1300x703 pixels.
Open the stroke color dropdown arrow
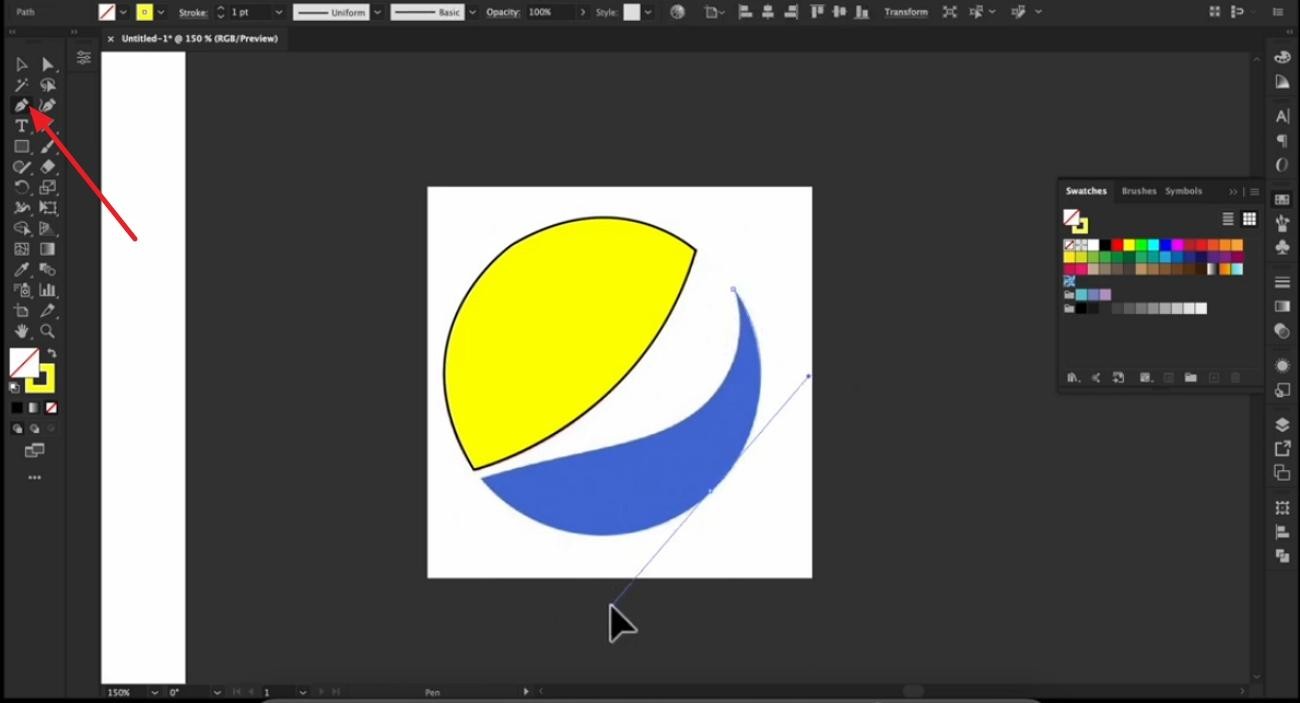coord(162,12)
